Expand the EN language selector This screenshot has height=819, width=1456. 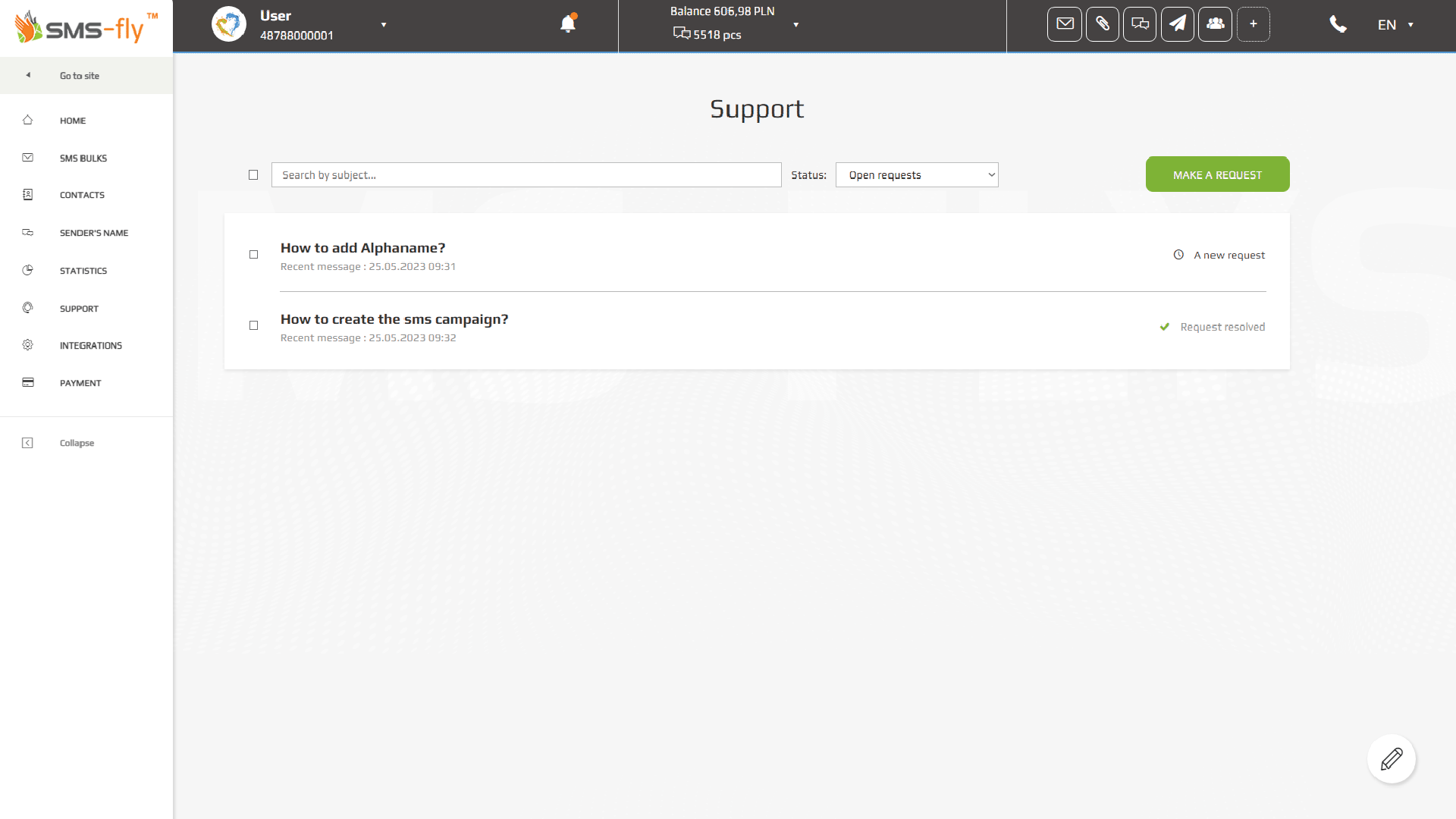click(x=1395, y=25)
